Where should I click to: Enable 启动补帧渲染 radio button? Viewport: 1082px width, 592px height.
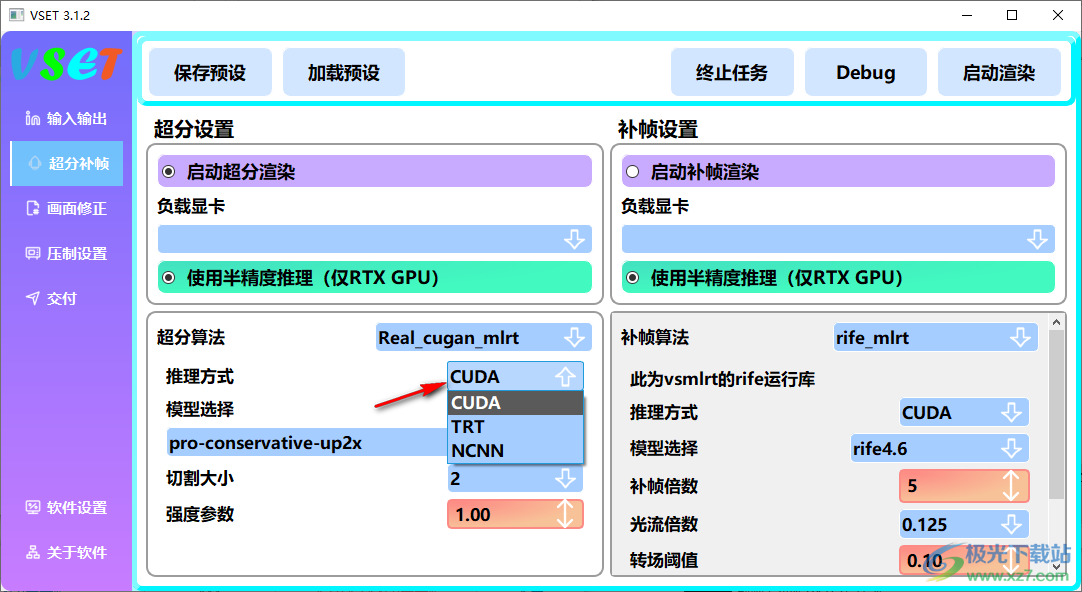(x=632, y=172)
